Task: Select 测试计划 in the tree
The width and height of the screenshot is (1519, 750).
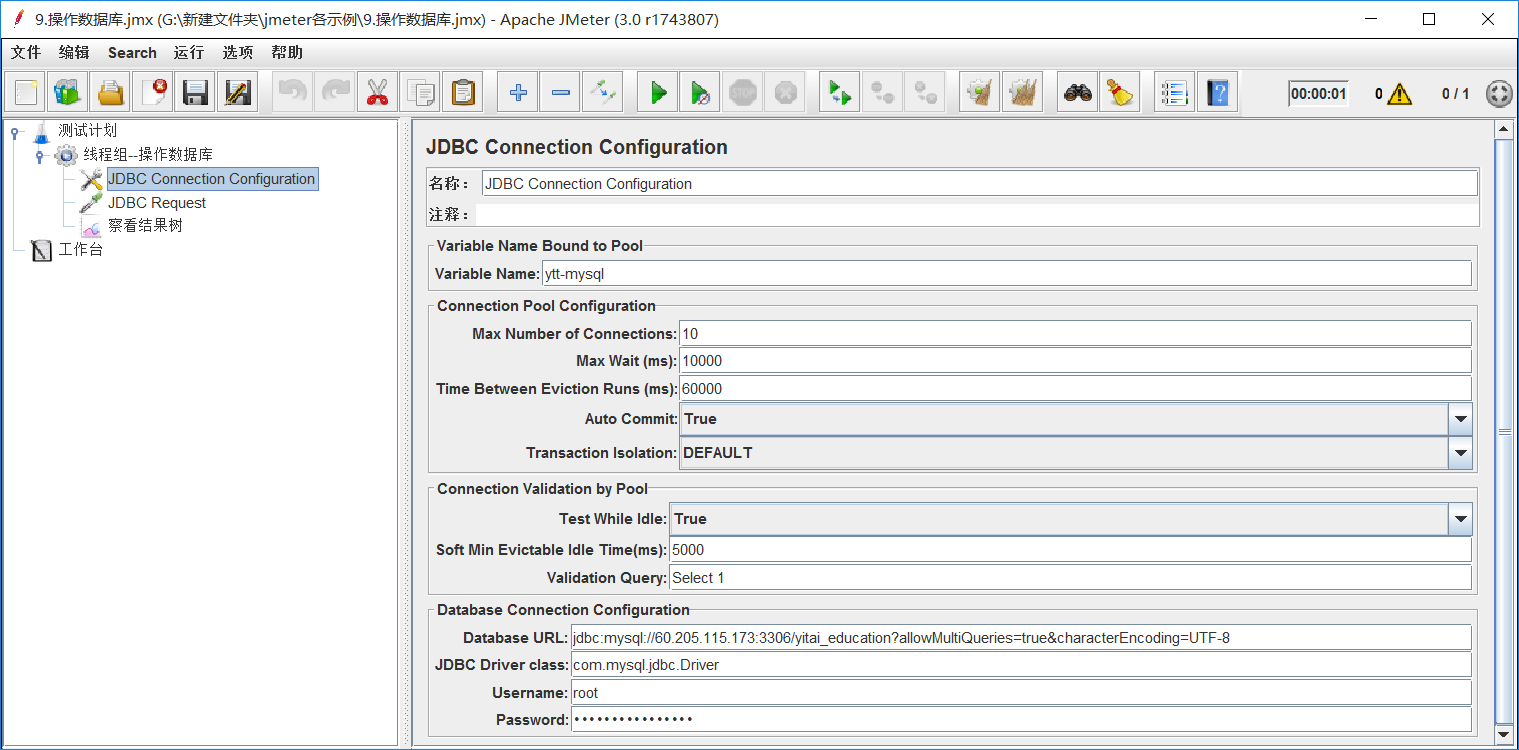Action: pos(87,131)
